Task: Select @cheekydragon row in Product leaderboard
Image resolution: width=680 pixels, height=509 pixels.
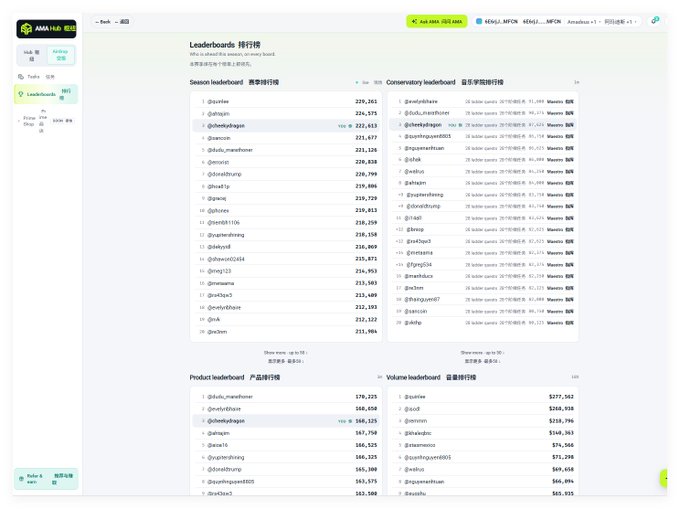Action: 286,421
